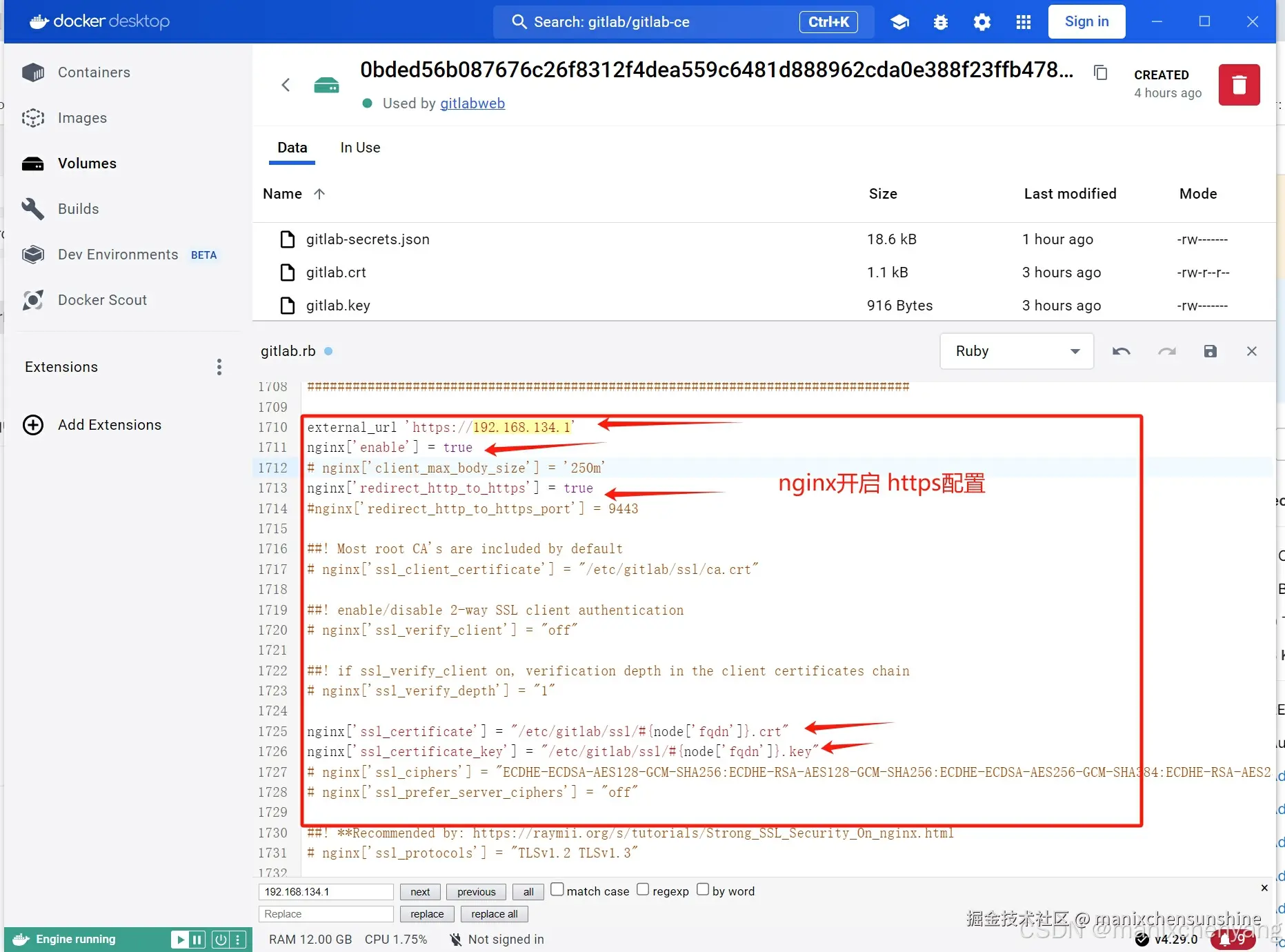
Task: Enable the match case checkbox
Action: coord(557,890)
